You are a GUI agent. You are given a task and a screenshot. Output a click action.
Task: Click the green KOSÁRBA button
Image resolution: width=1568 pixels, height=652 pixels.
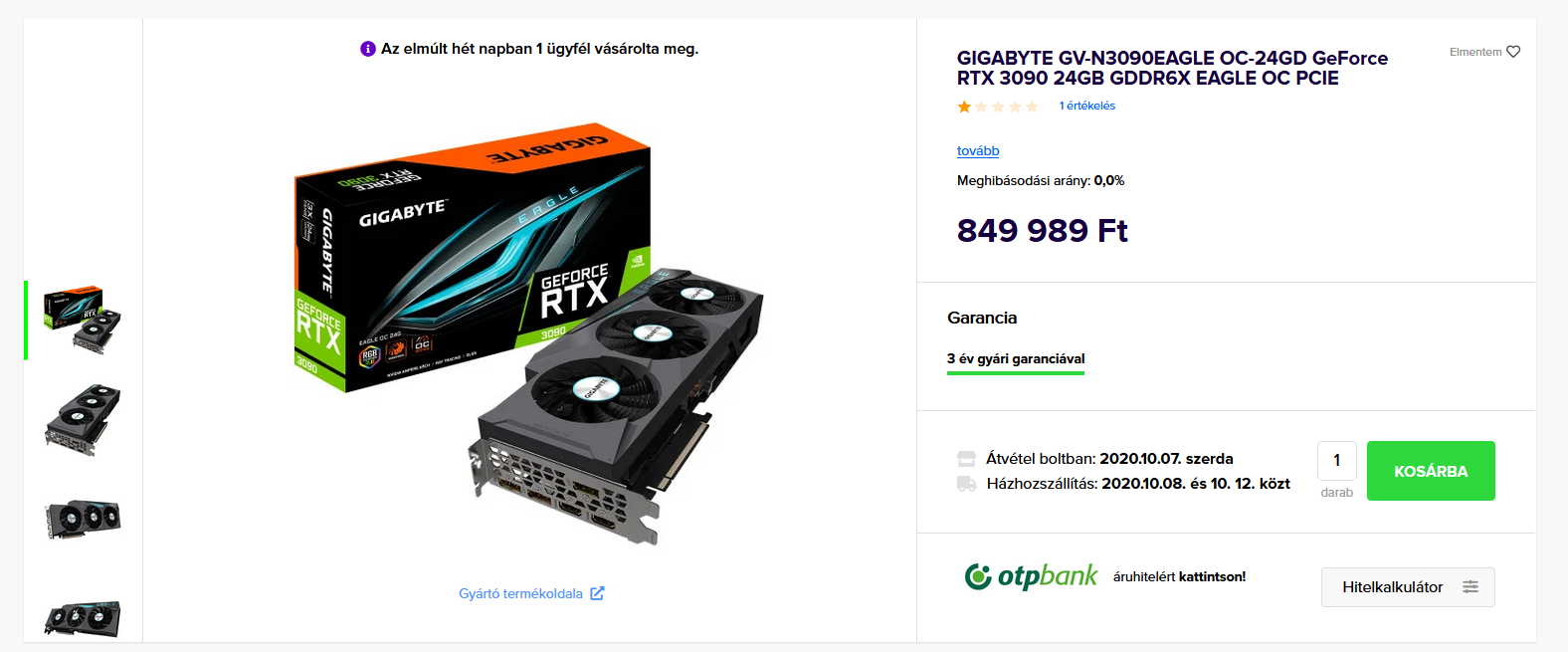(x=1431, y=471)
